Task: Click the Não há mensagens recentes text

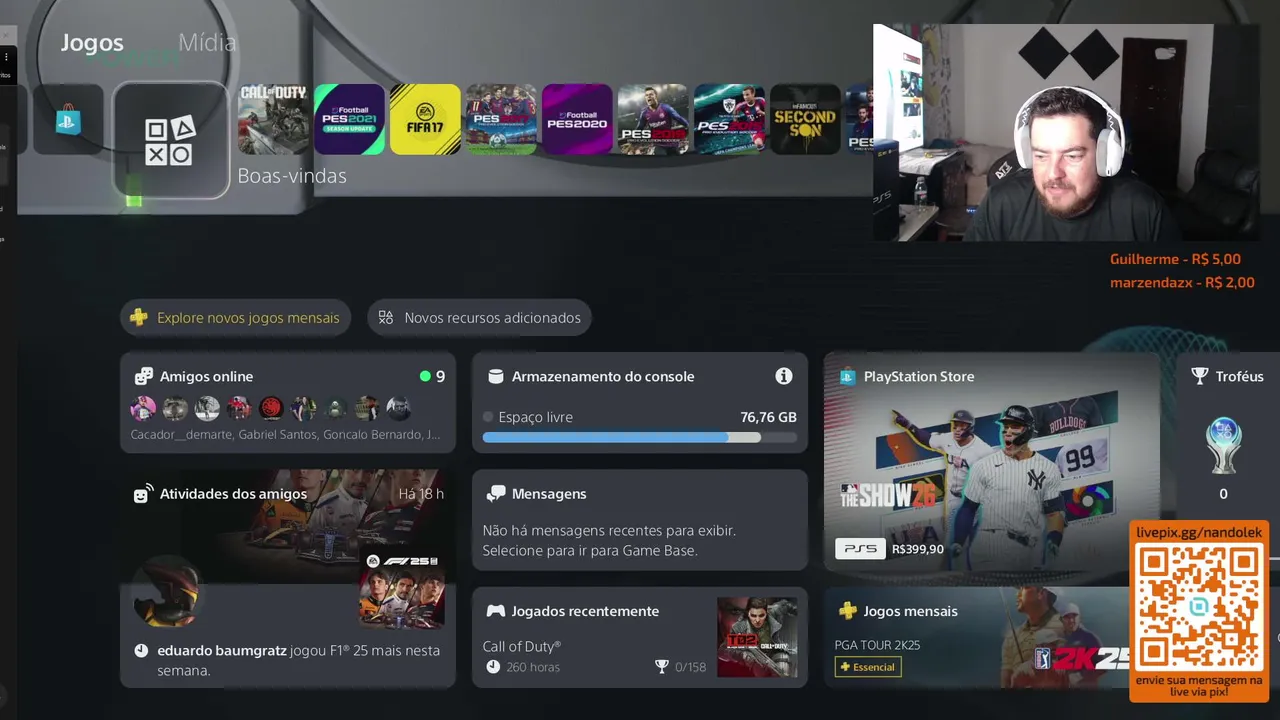Action: coord(609,541)
